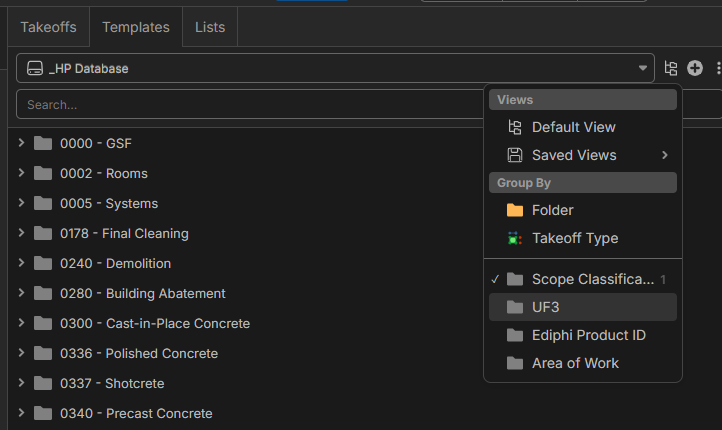The image size is (722, 430).
Task: Select the 0300 - Cast-in-Place Concrete folder
Action: 154,323
